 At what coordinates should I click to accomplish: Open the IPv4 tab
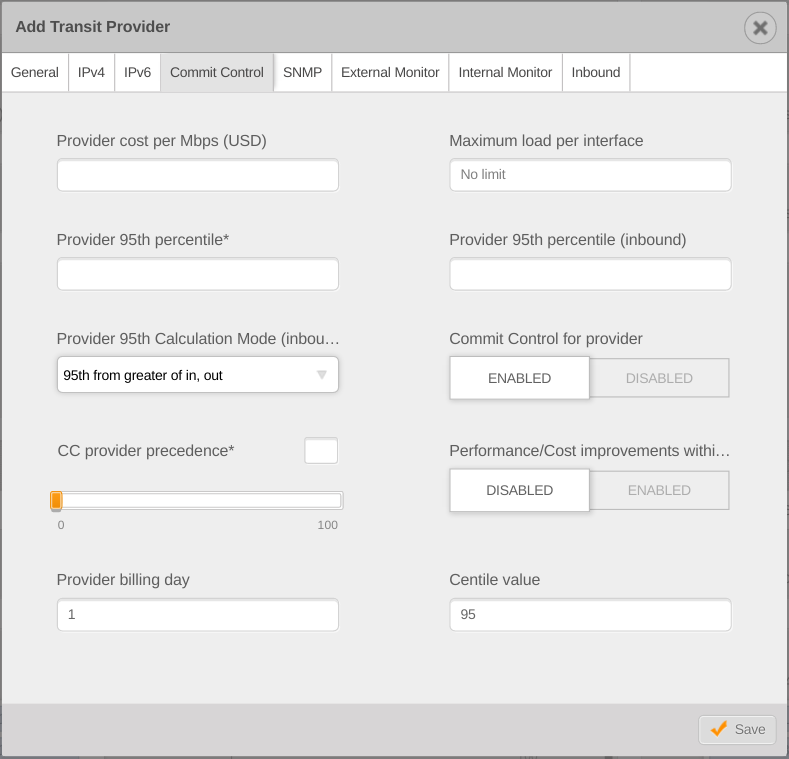click(x=91, y=72)
